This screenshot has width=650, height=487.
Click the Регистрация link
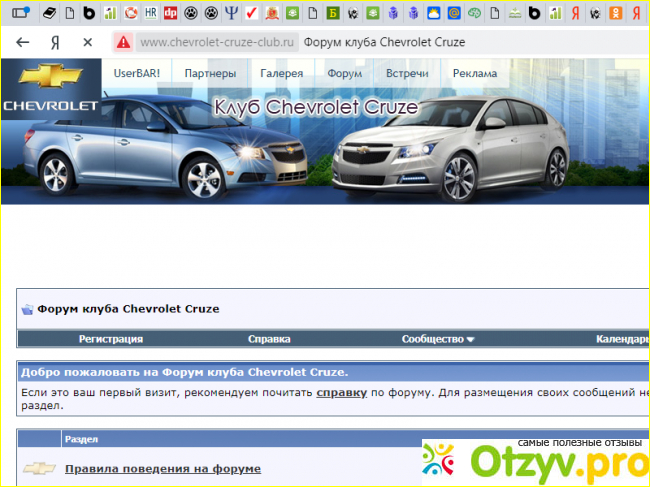tap(111, 339)
